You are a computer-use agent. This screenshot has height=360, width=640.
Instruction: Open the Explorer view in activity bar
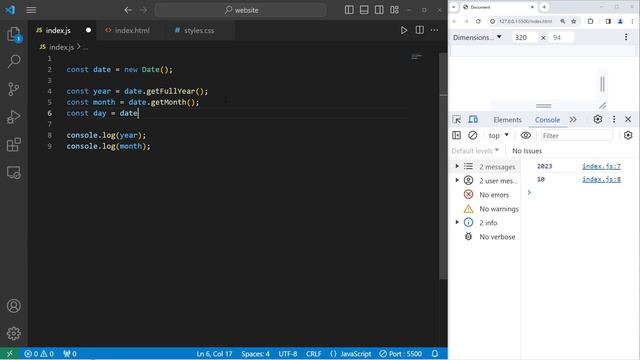tap(13, 34)
